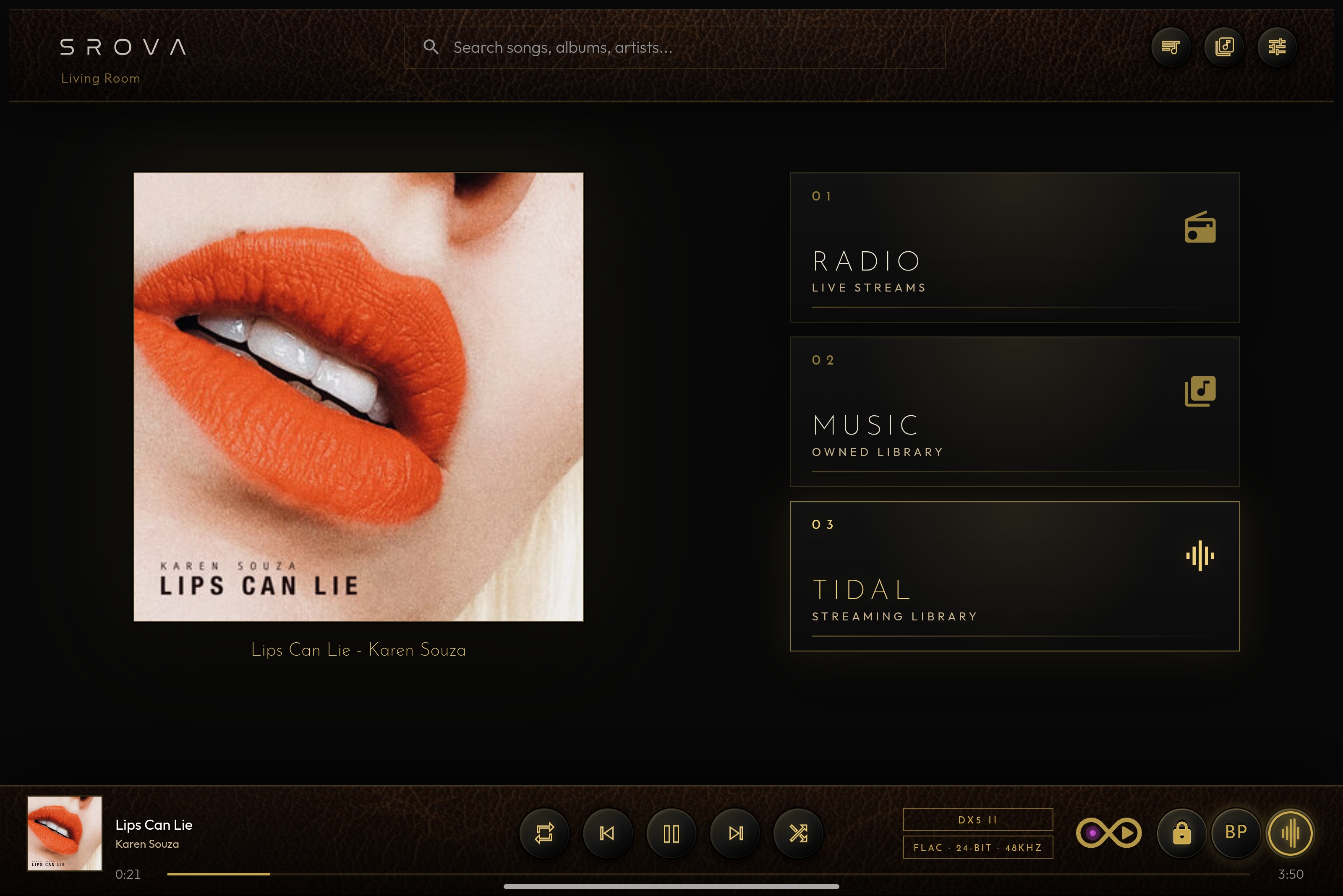Click the DX5 II output device box

click(x=978, y=819)
